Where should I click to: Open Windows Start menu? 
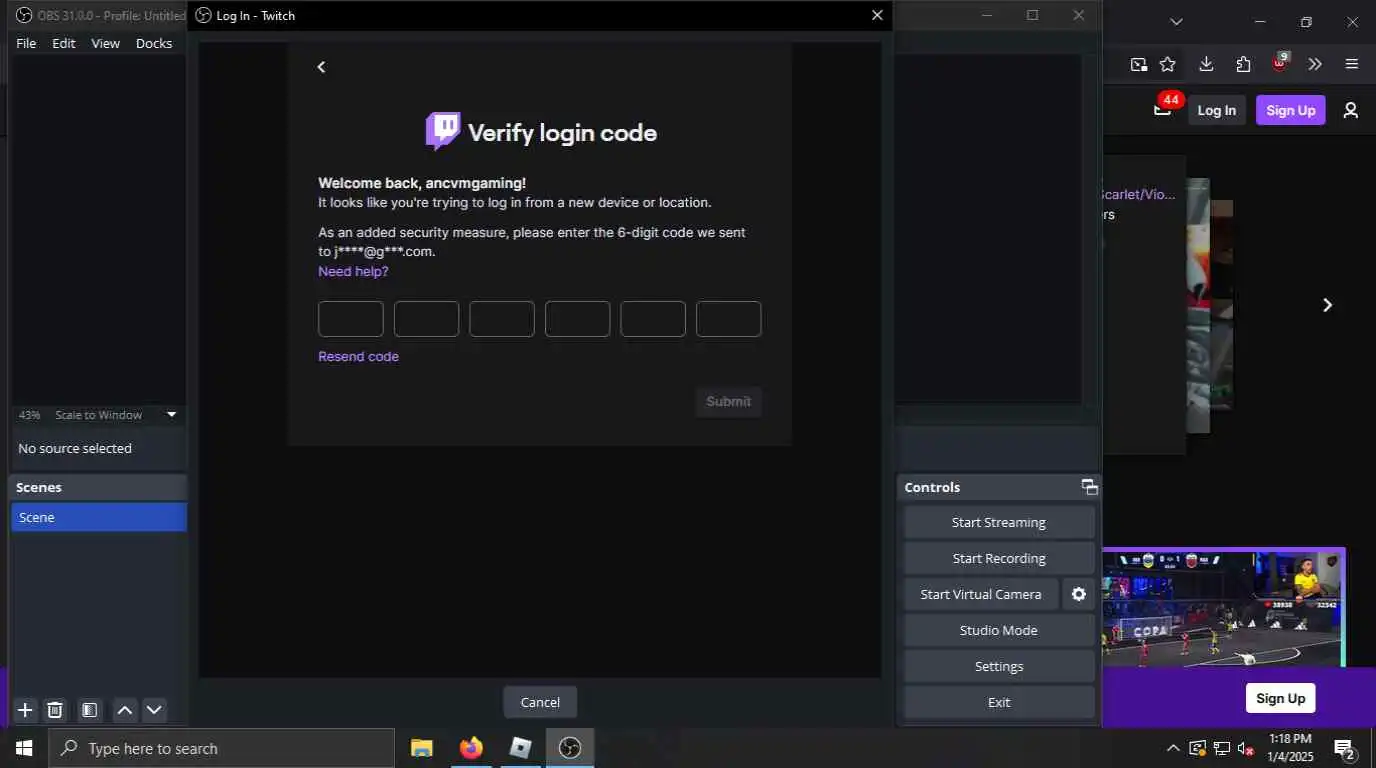24,748
